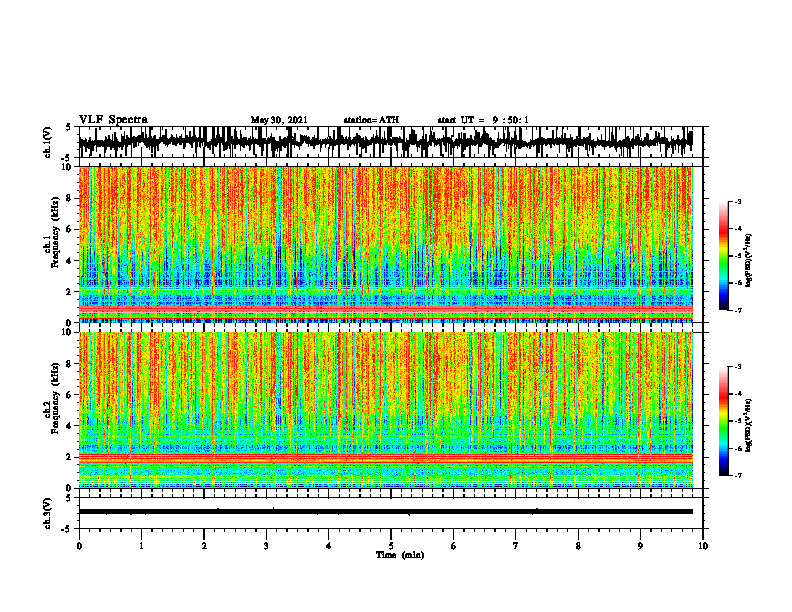Select the ch.1 "Frequency (kHz)" axis label
The image size is (792, 612).
55,232
